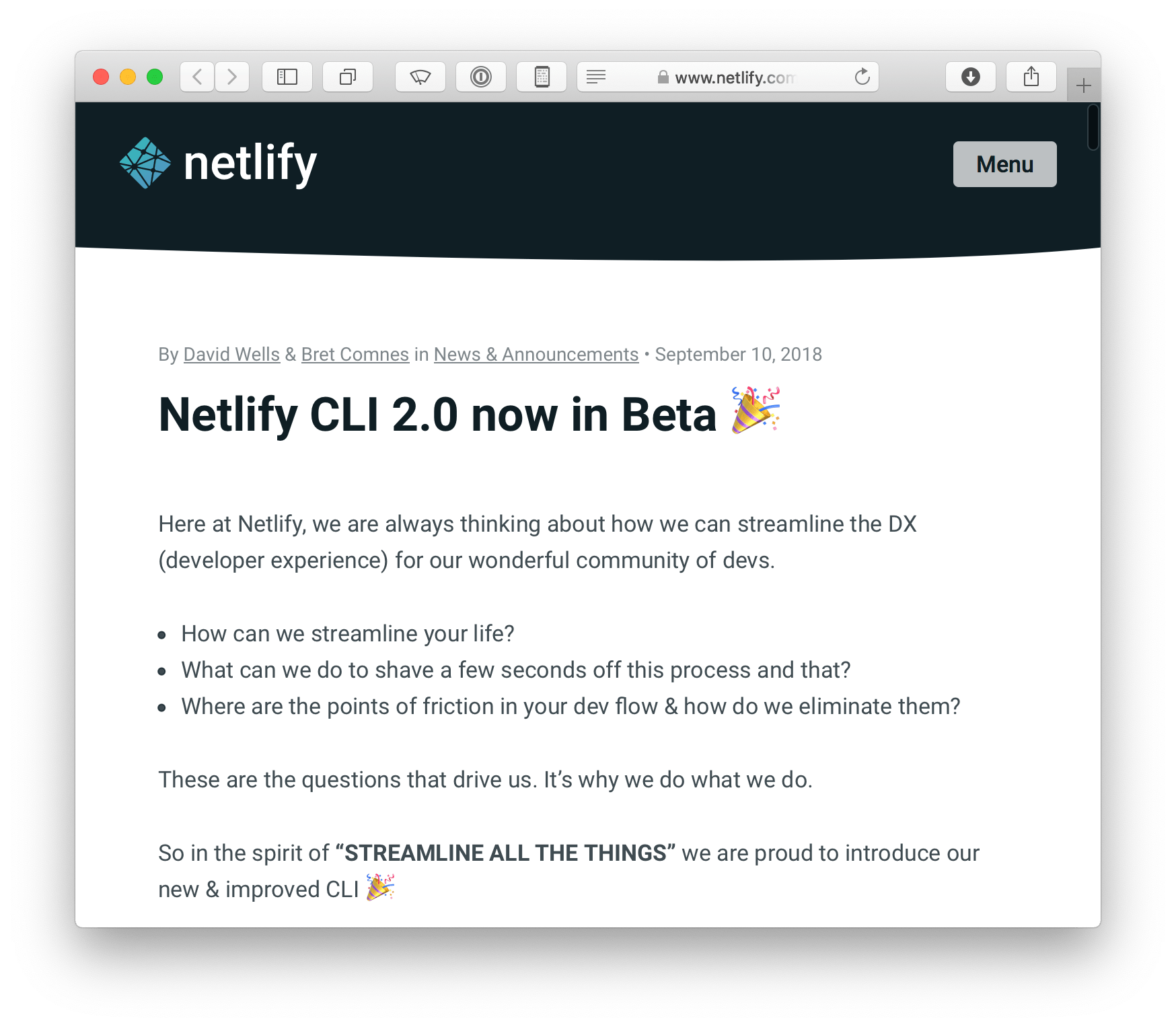
Task: Open News & Announcements category
Action: click(536, 354)
